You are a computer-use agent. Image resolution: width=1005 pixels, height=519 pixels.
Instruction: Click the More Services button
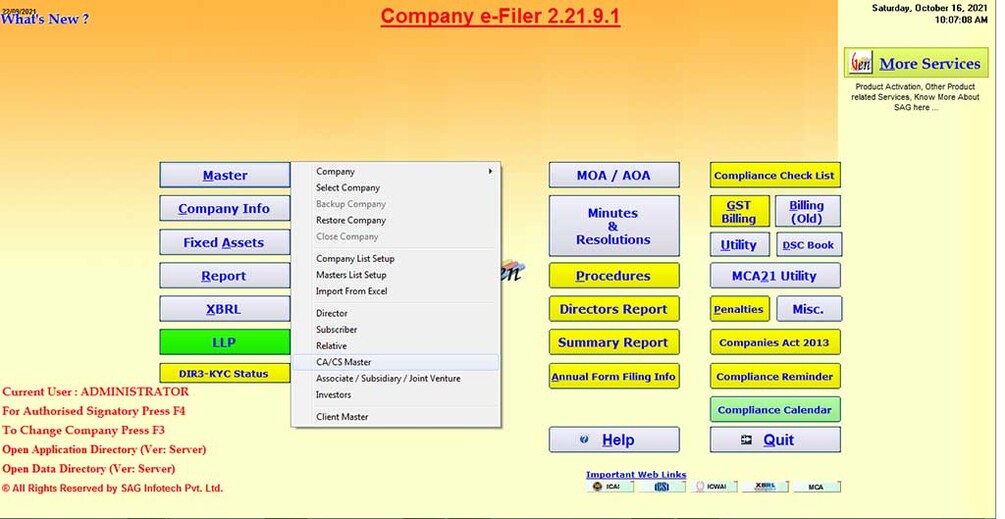(x=917, y=63)
